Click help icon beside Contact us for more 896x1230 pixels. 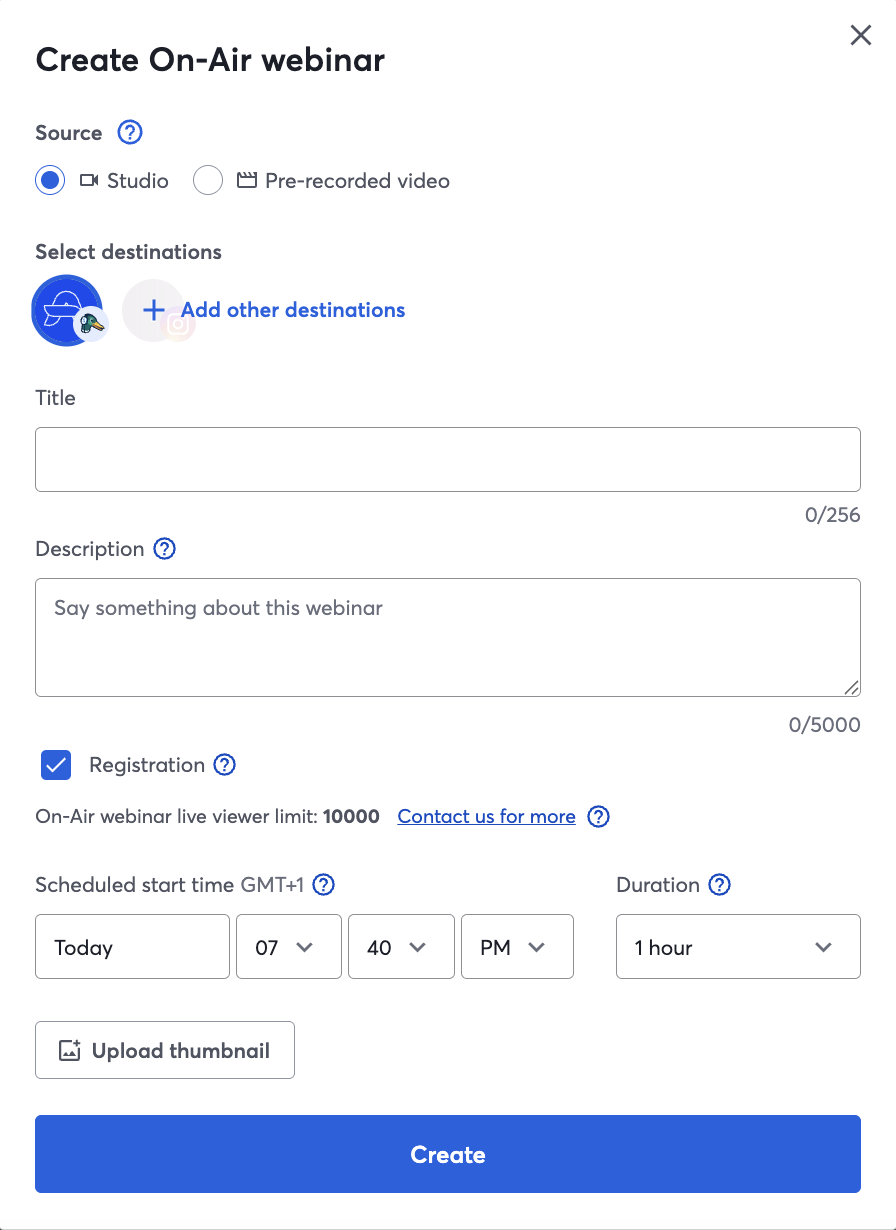(x=598, y=817)
